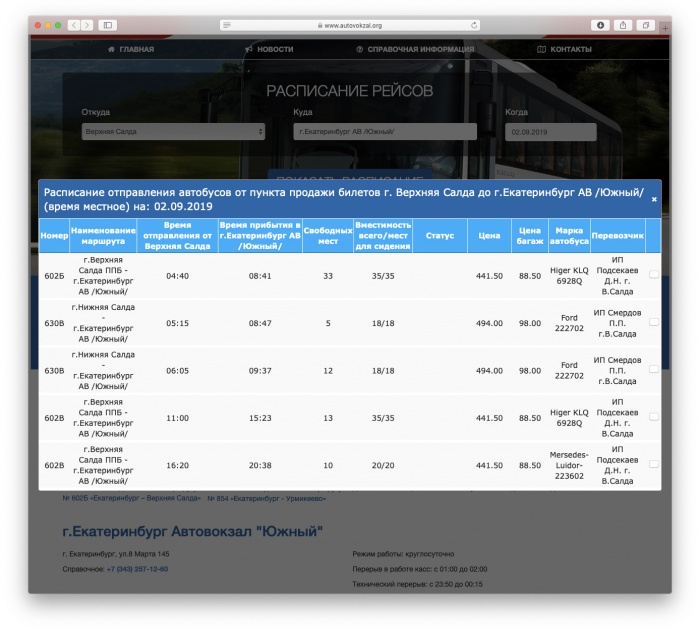Image resolution: width=700 pixels, height=631 pixels.
Task: Open the ГЛАВНАЯ menu item
Action: pyautogui.click(x=131, y=49)
